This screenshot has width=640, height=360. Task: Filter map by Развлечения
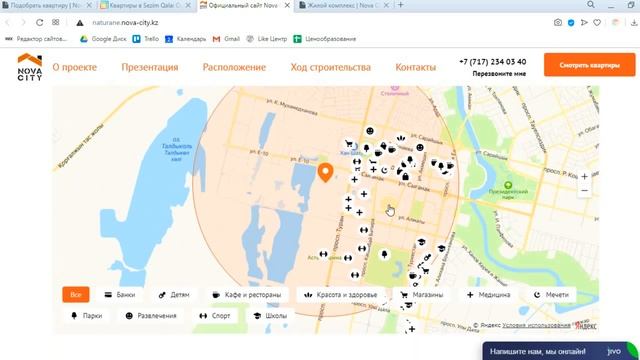point(151,316)
